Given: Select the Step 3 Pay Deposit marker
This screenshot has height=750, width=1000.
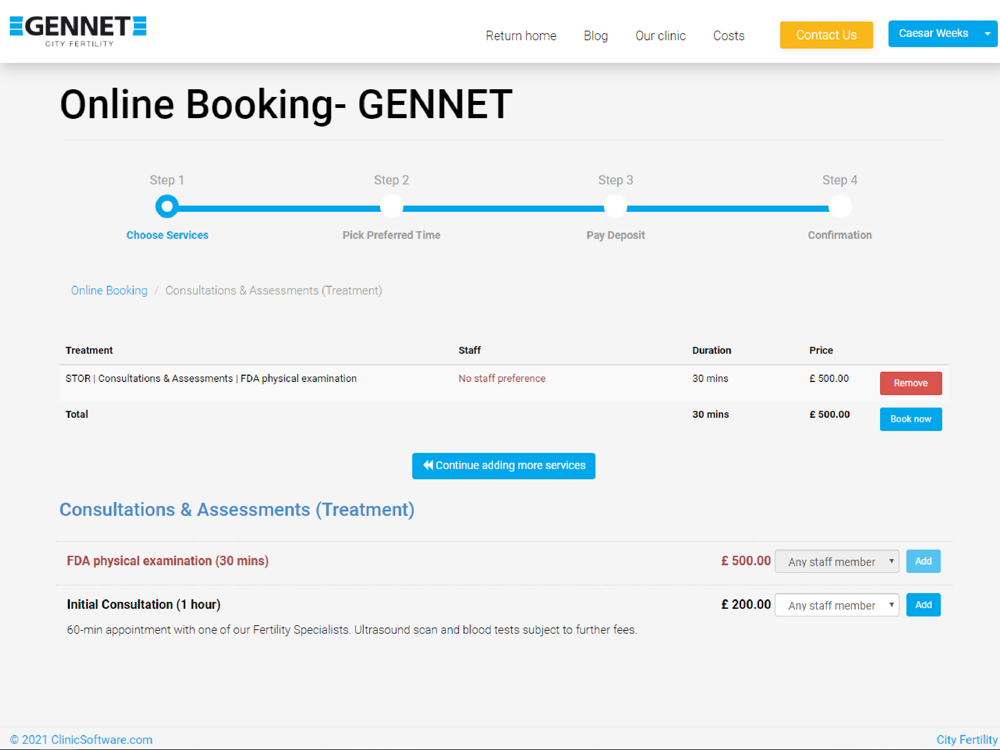Looking at the screenshot, I should pyautogui.click(x=615, y=207).
